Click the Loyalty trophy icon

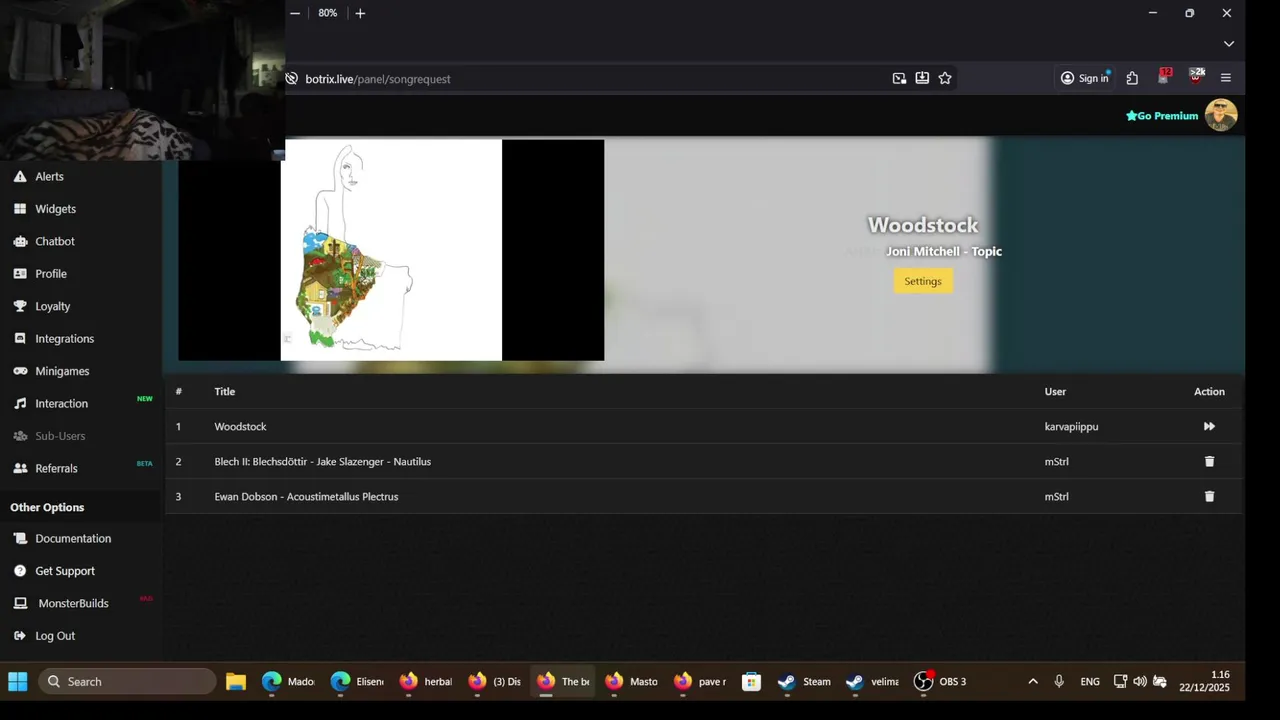click(20, 306)
